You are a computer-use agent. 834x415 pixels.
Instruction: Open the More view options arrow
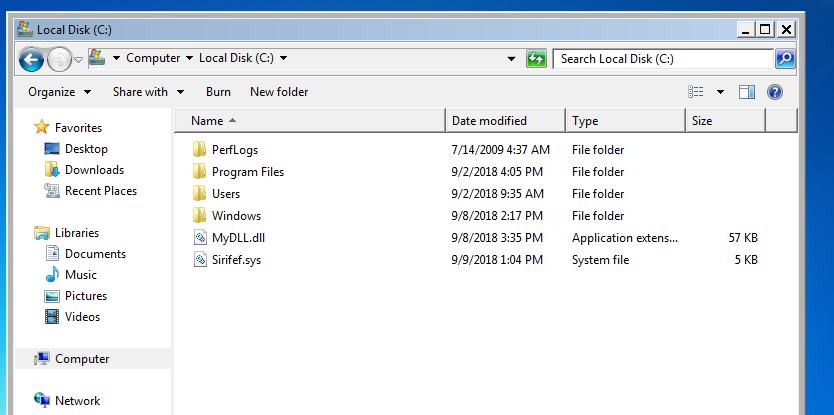pyautogui.click(x=720, y=92)
